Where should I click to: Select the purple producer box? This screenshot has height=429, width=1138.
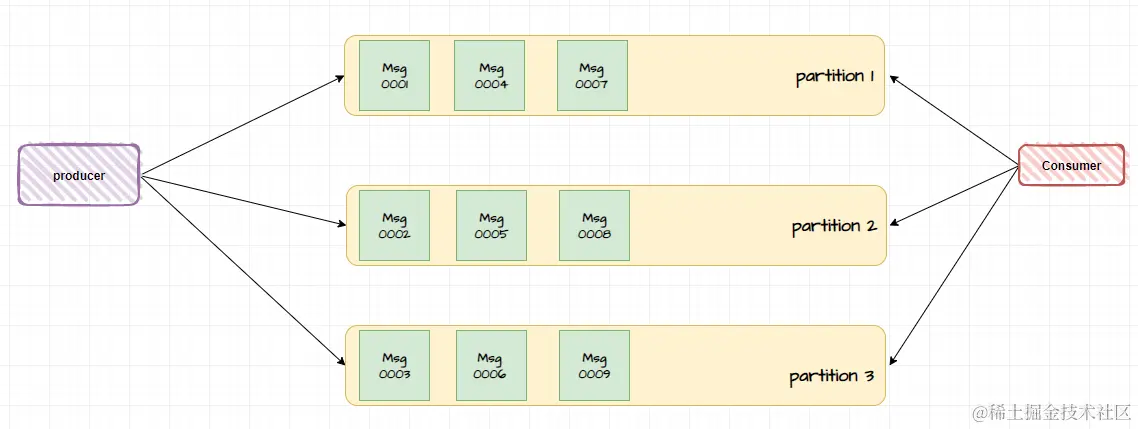point(78,175)
